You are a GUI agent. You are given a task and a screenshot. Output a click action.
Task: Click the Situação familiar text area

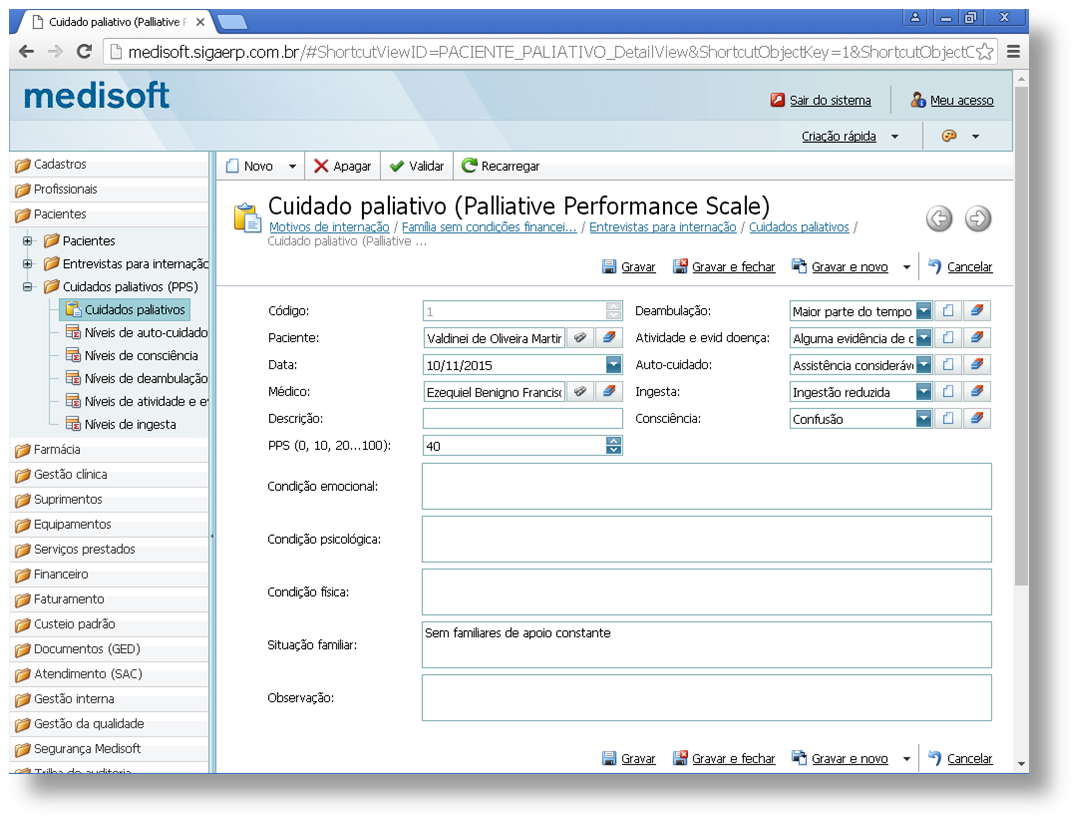click(x=707, y=645)
